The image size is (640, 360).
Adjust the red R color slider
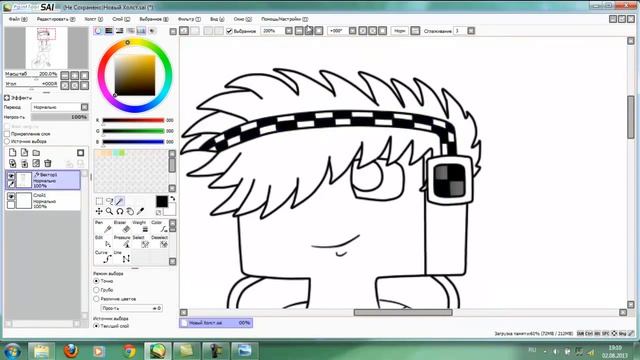point(133,120)
